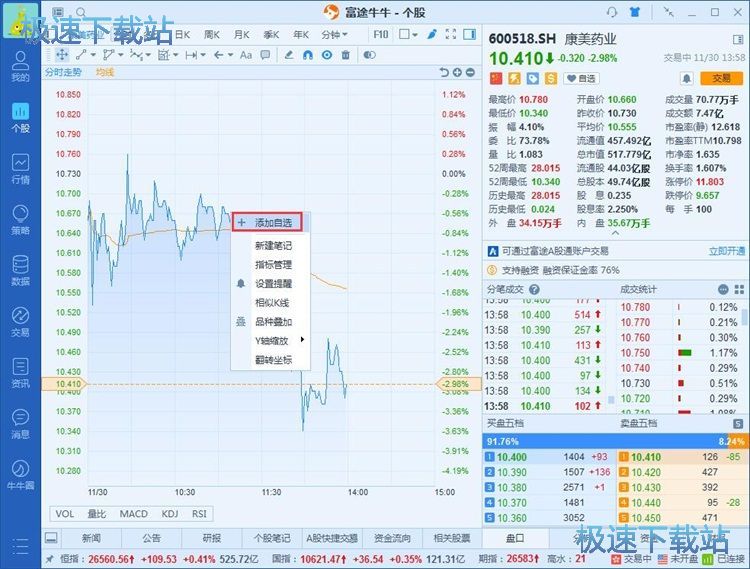Open the 策略 strategy sidebar icon
This screenshot has width=750, height=569.
20,219
